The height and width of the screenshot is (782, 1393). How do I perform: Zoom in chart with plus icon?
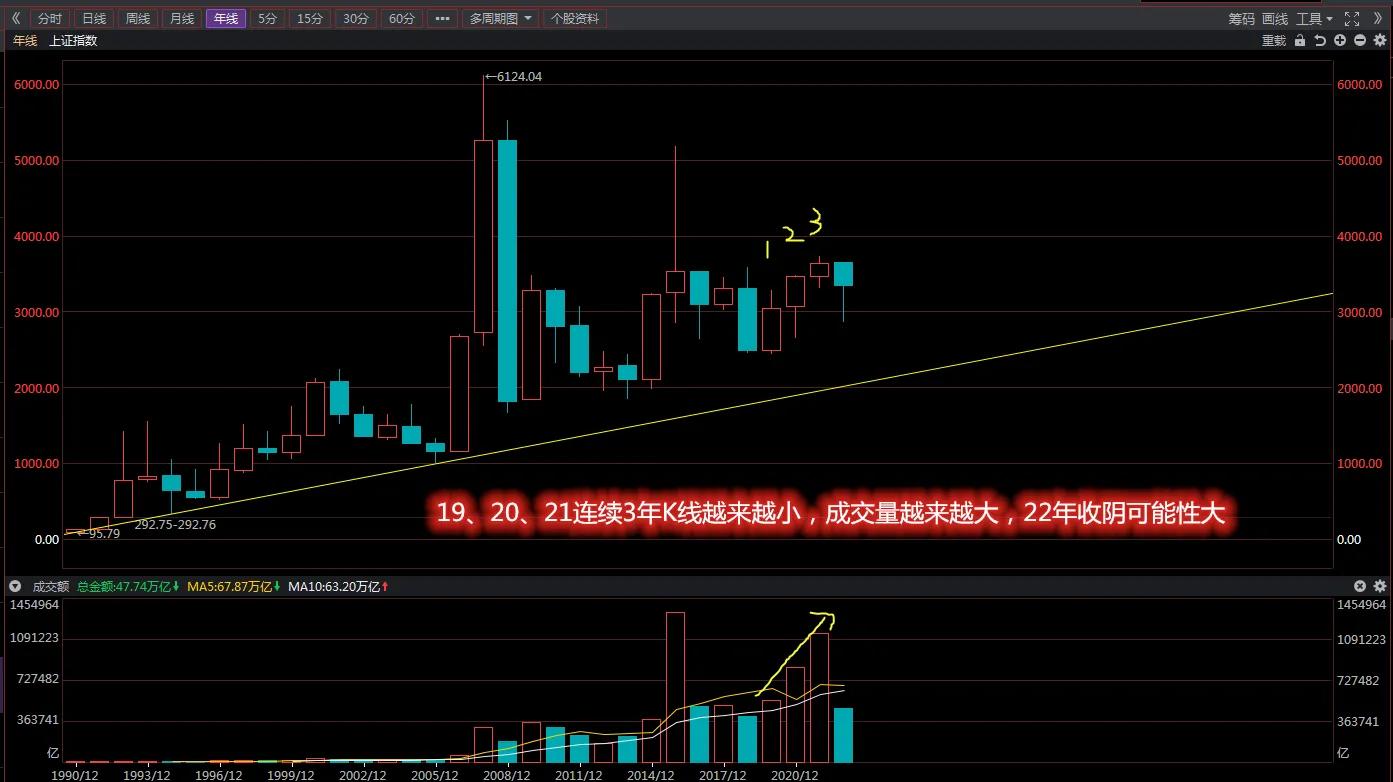point(1340,41)
